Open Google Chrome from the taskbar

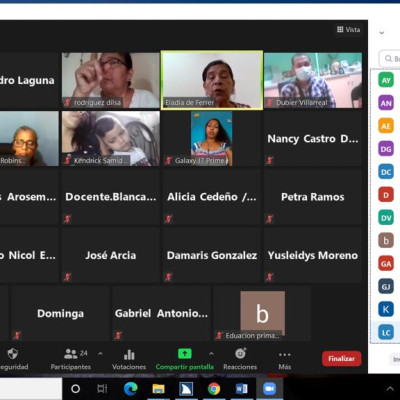click(214, 389)
